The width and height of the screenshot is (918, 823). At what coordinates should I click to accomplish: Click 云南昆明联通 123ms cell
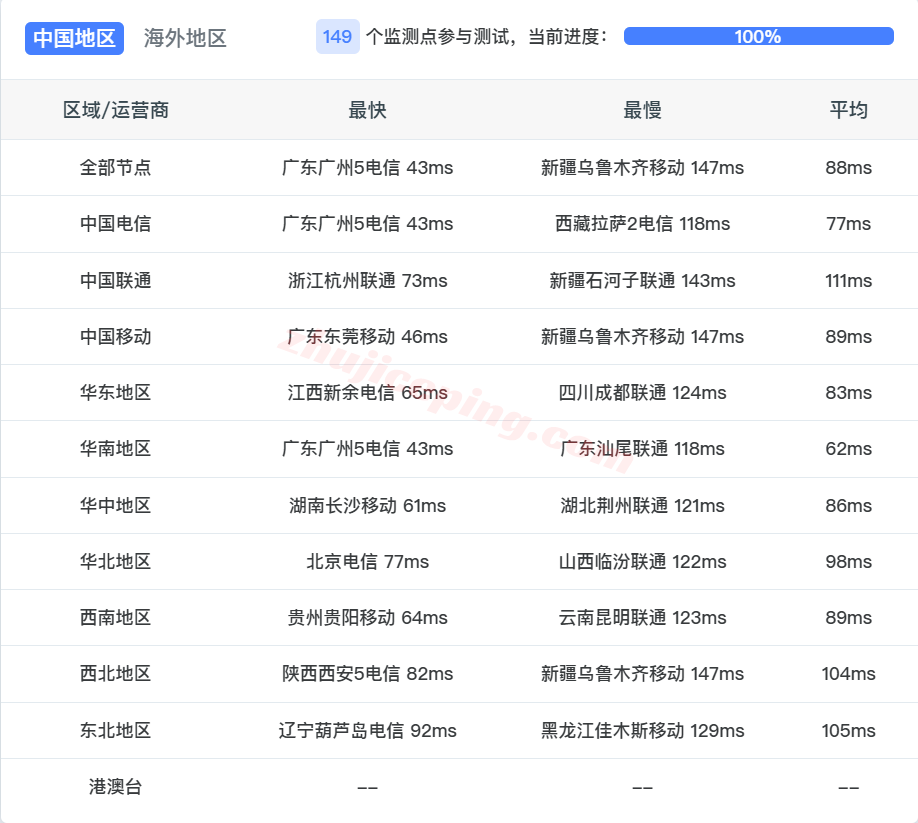(x=642, y=618)
